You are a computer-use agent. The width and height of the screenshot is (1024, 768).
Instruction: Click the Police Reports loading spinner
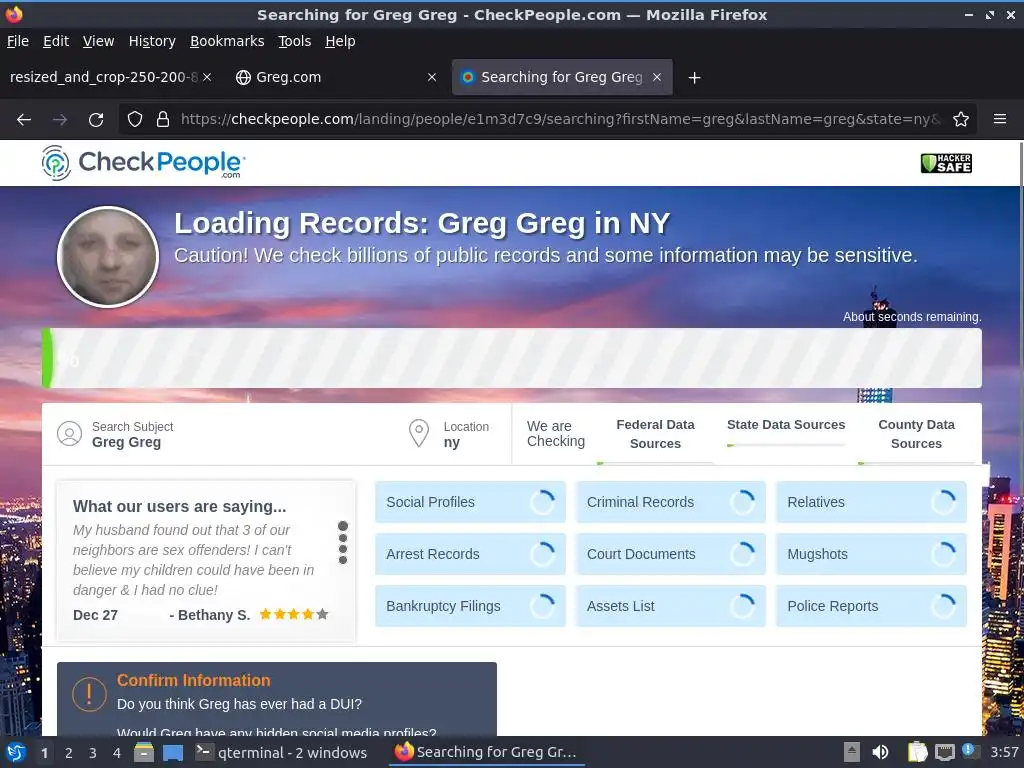point(943,606)
